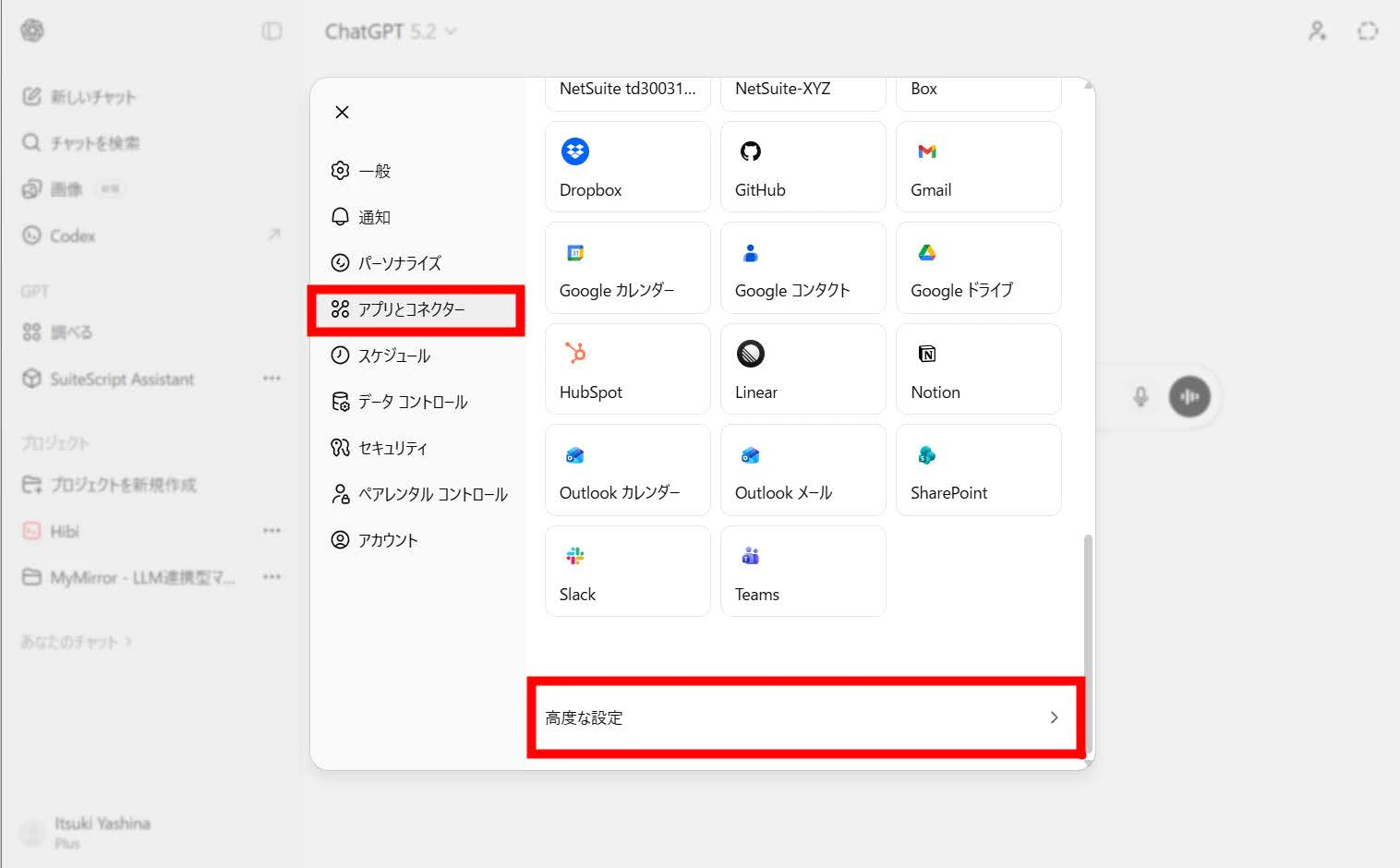Click the add people icon at top right
This screenshot has width=1400, height=868.
(x=1317, y=31)
